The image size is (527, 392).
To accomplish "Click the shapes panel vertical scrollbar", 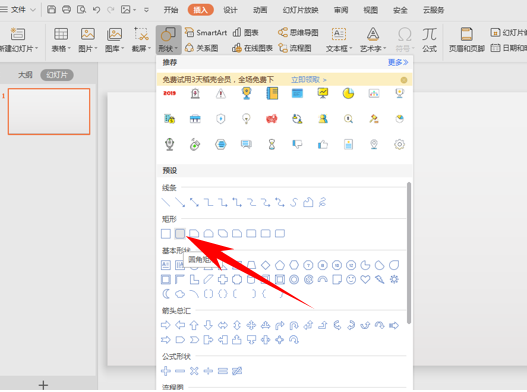I will pos(409,253).
